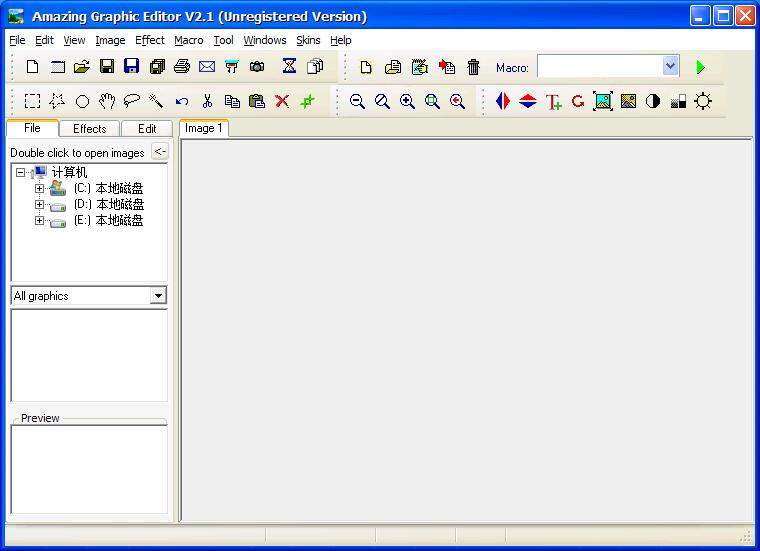Open the Skins menu
The height and width of the screenshot is (551, 760).
point(308,40)
